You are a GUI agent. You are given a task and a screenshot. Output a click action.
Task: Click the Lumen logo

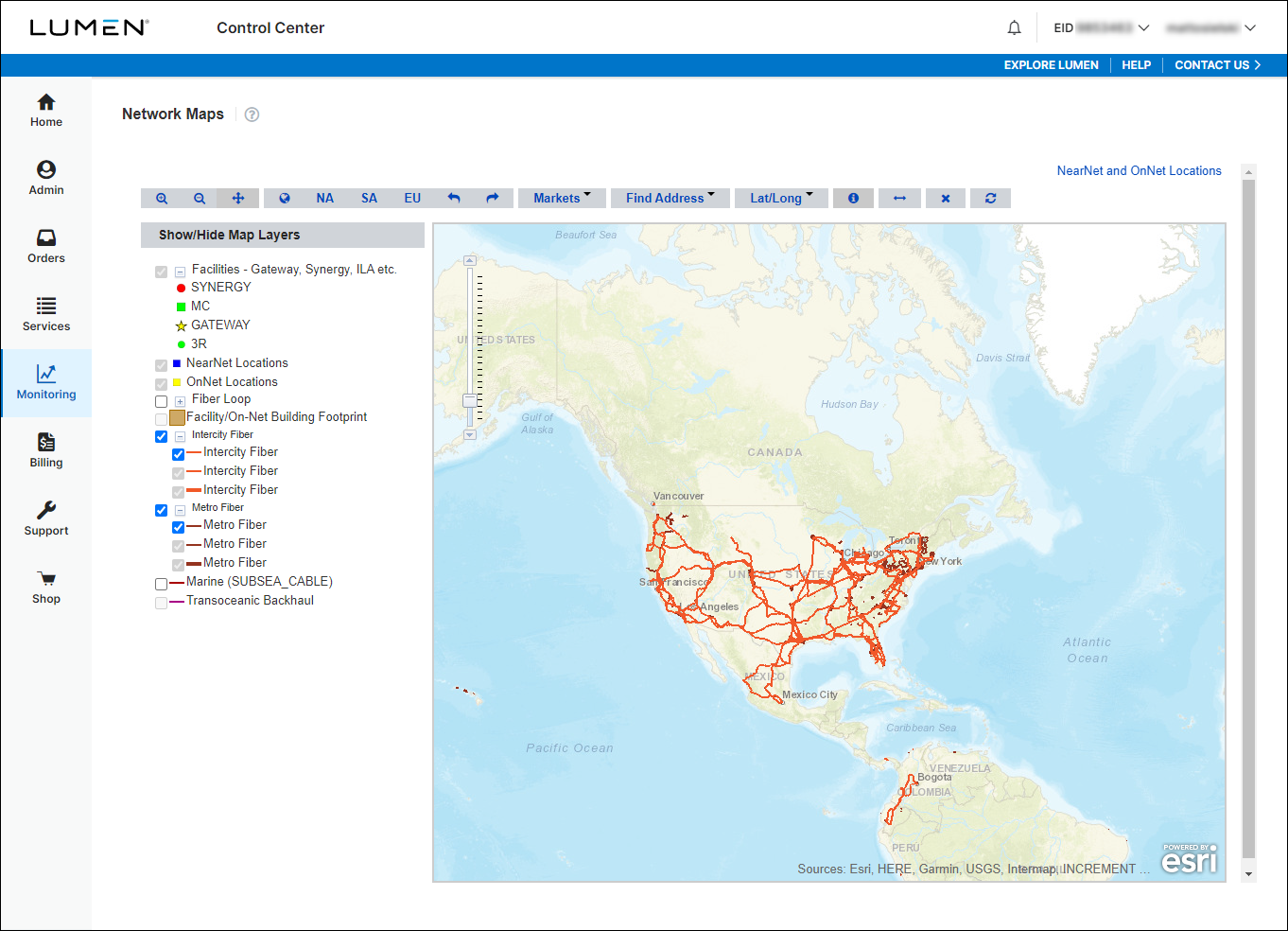[89, 27]
